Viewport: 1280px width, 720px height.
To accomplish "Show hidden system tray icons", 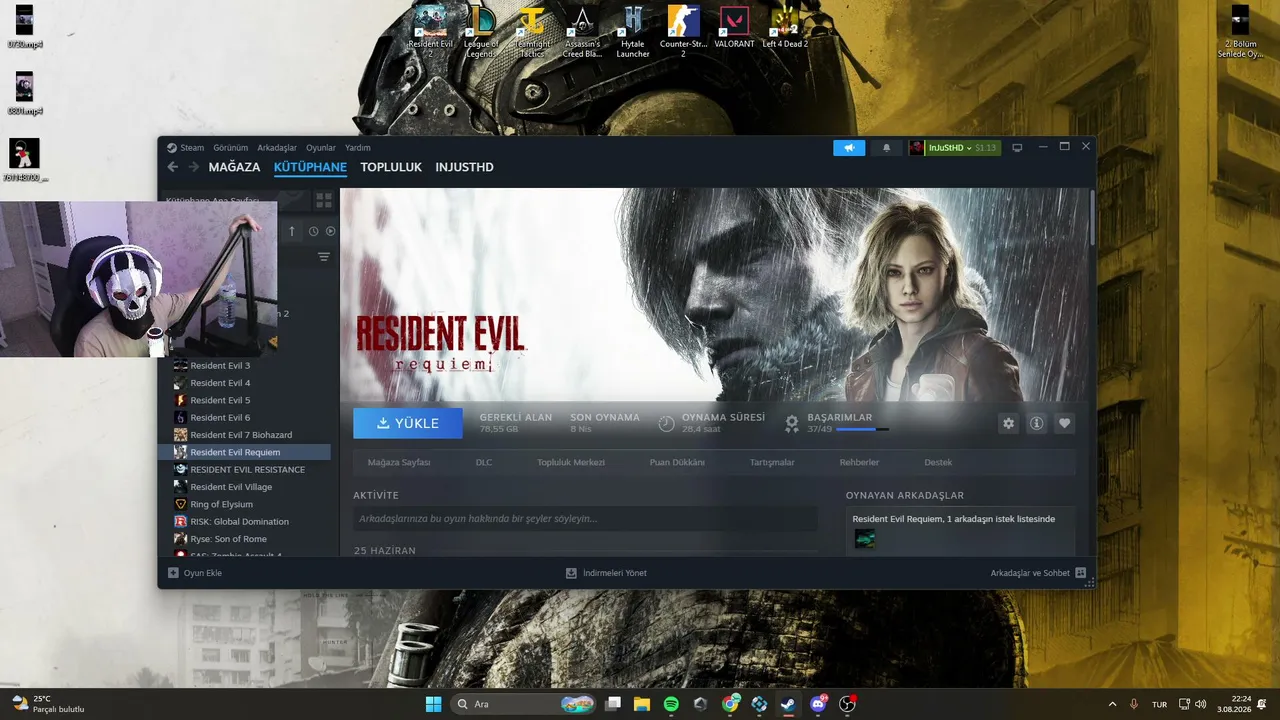I will coord(1112,704).
